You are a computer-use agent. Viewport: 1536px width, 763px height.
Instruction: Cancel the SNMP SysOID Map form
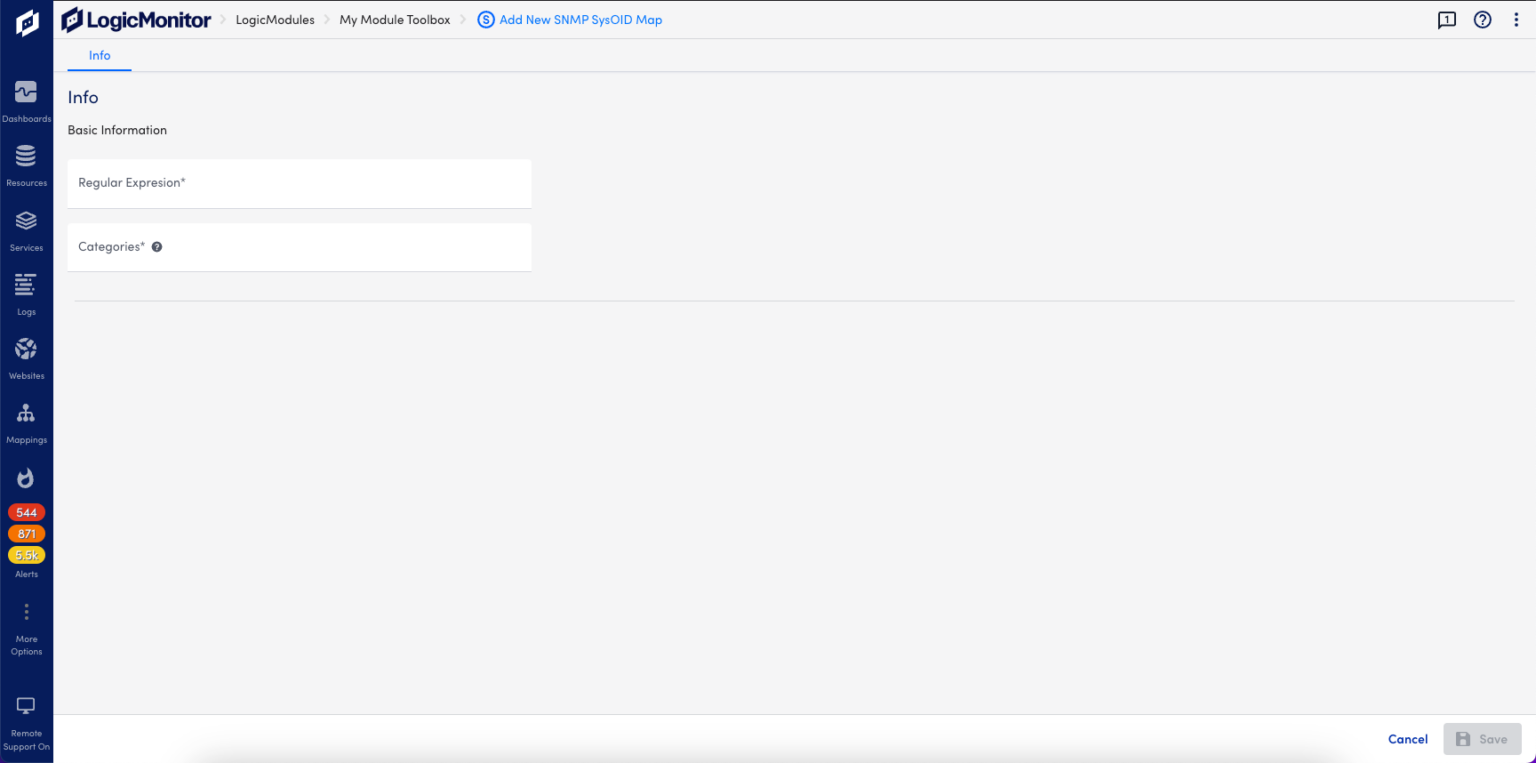click(x=1407, y=739)
